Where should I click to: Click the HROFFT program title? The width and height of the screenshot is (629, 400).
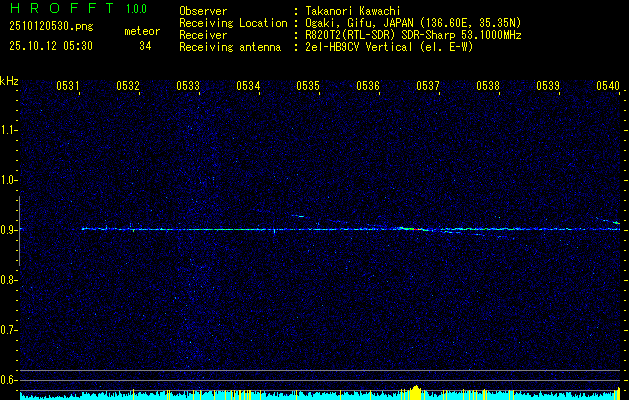click(x=62, y=8)
